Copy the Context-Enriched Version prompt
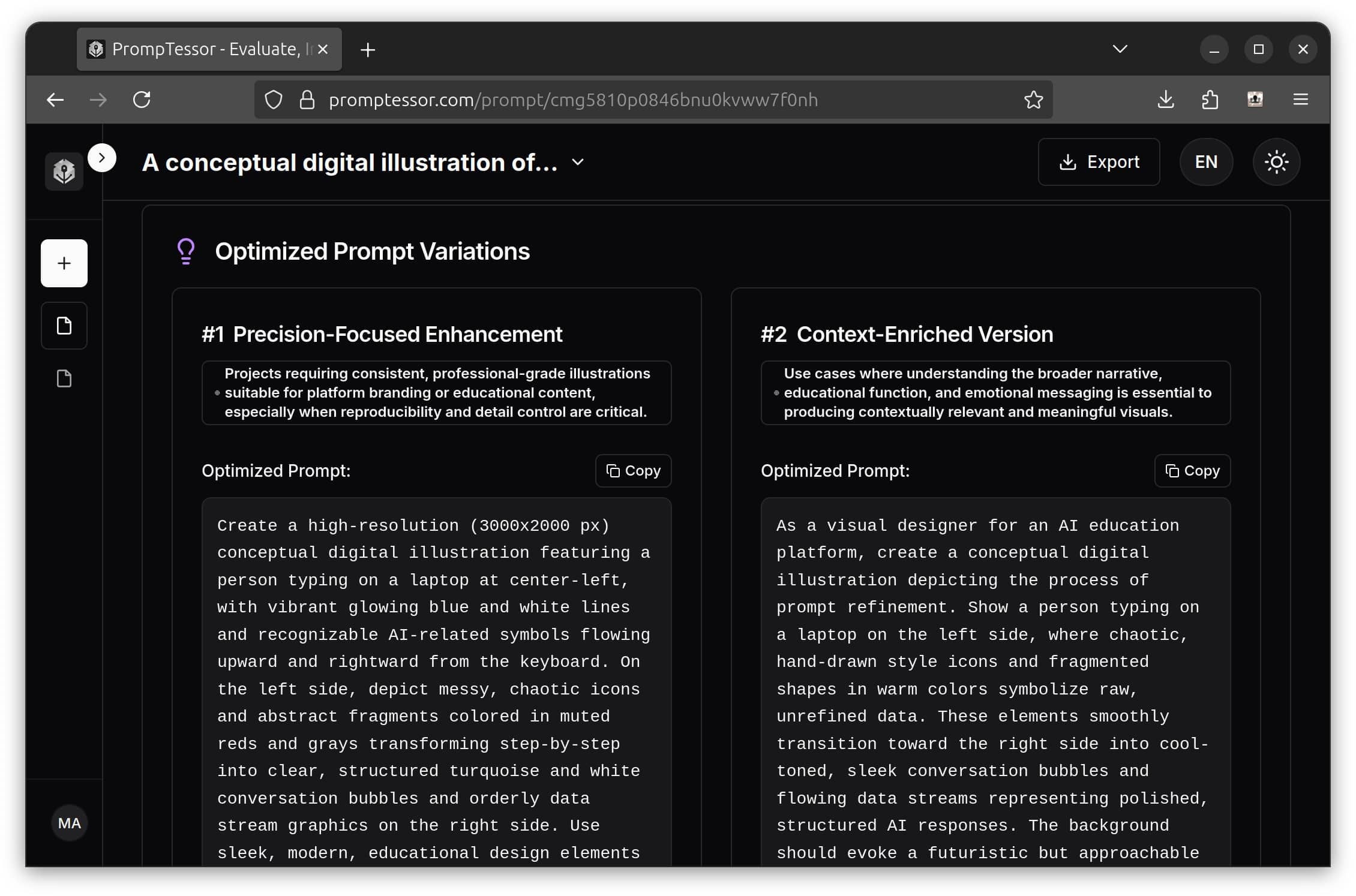The height and width of the screenshot is (896, 1356). pyautogui.click(x=1192, y=471)
